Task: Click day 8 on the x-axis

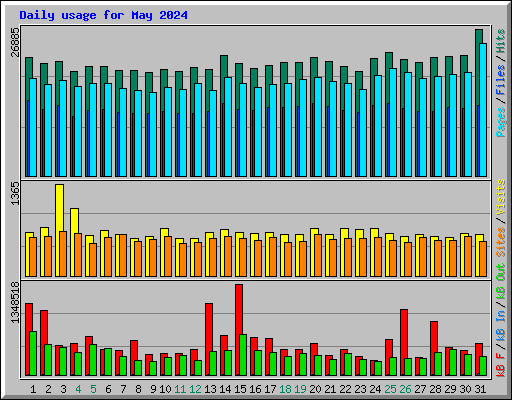Action: [x=138, y=389]
